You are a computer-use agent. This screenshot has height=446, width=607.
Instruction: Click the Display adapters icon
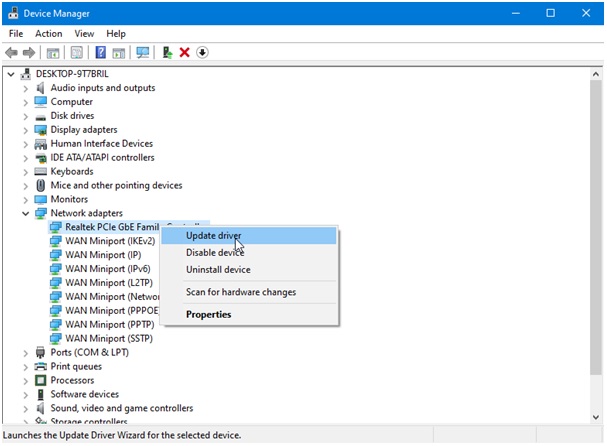pyautogui.click(x=40, y=130)
